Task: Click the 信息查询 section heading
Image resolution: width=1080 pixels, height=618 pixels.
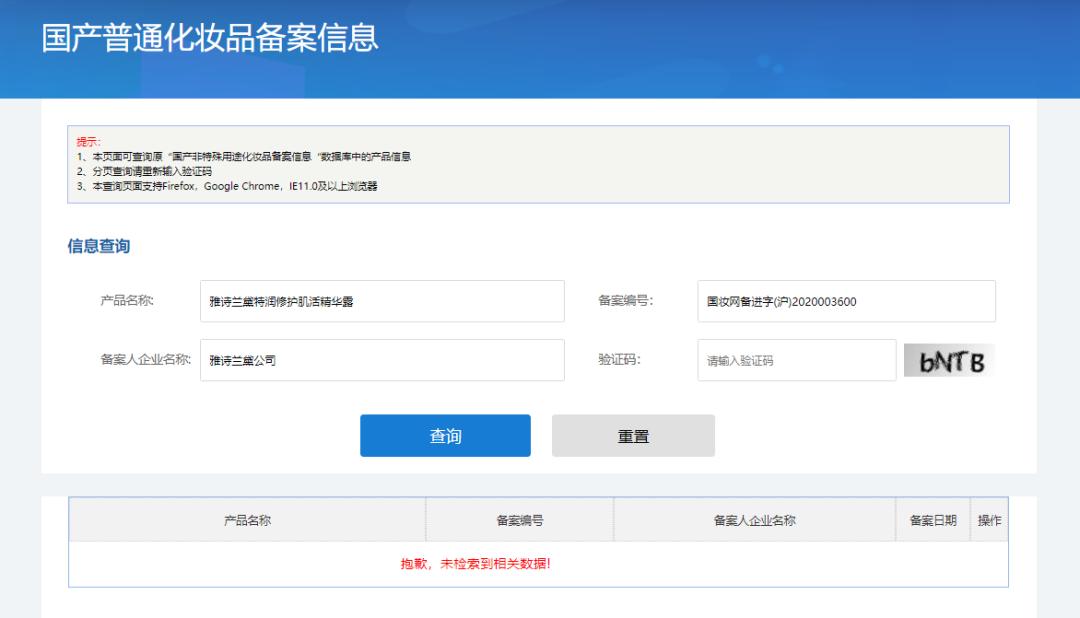Action: [98, 246]
